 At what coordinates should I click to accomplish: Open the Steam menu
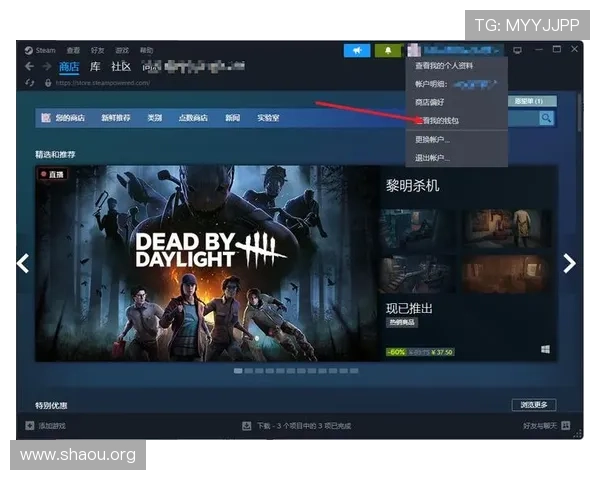click(x=46, y=51)
